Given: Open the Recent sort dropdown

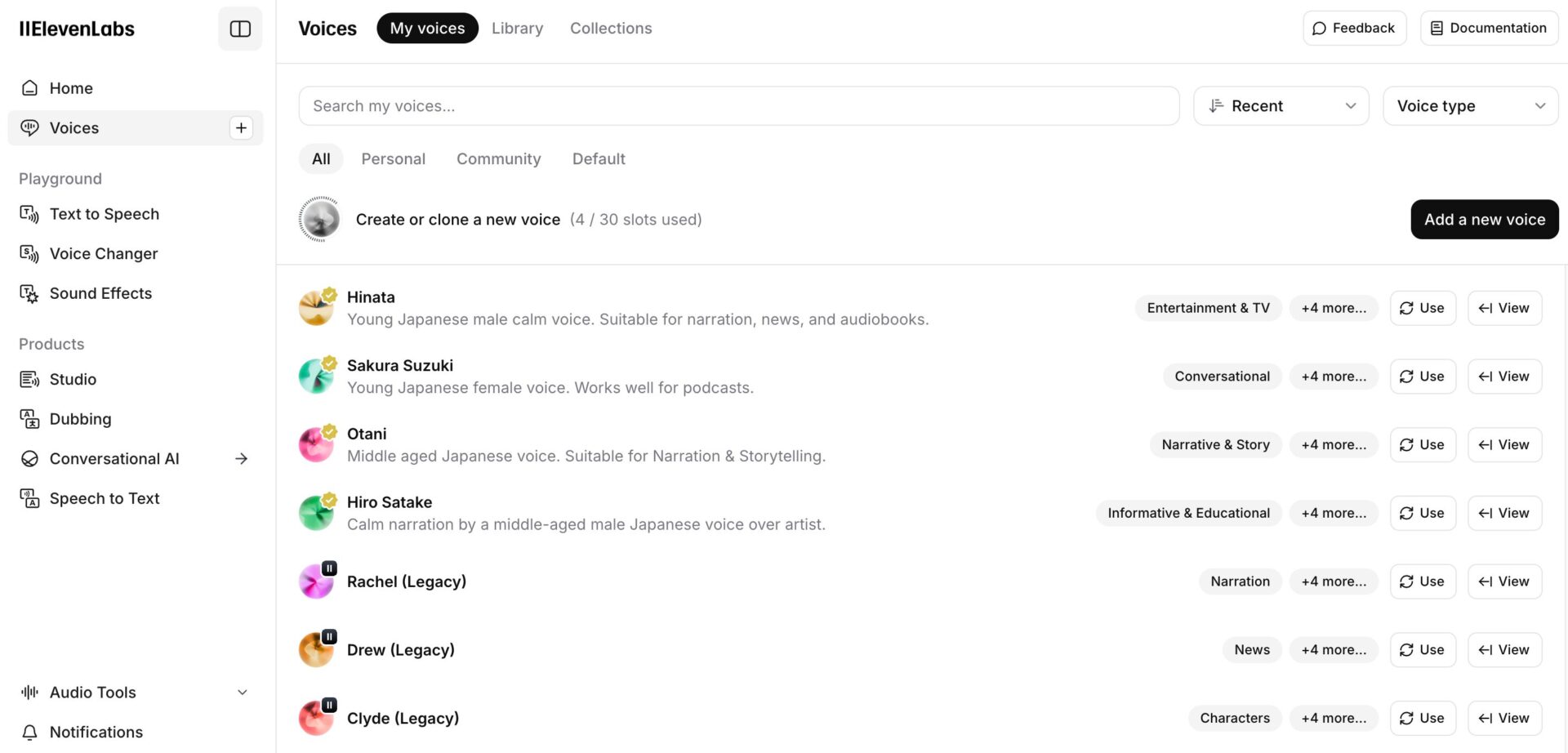Looking at the screenshot, I should [1281, 106].
